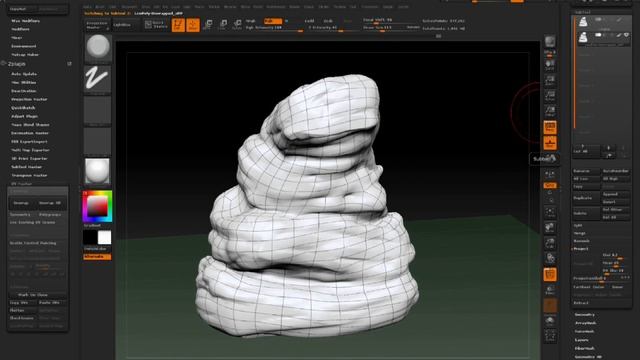Toggle the Floor grid button

click(x=550, y=143)
